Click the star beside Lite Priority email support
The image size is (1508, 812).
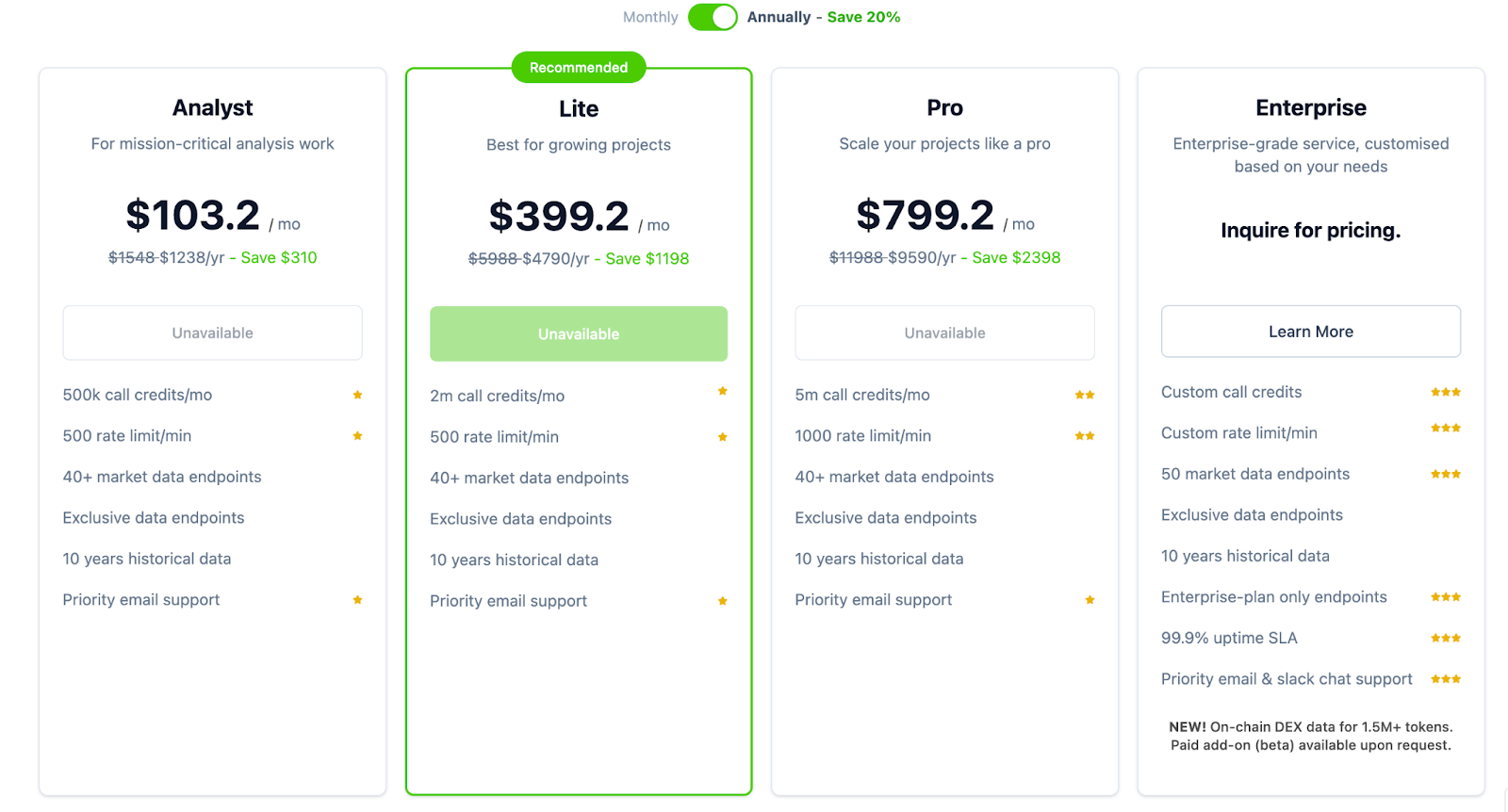(723, 601)
